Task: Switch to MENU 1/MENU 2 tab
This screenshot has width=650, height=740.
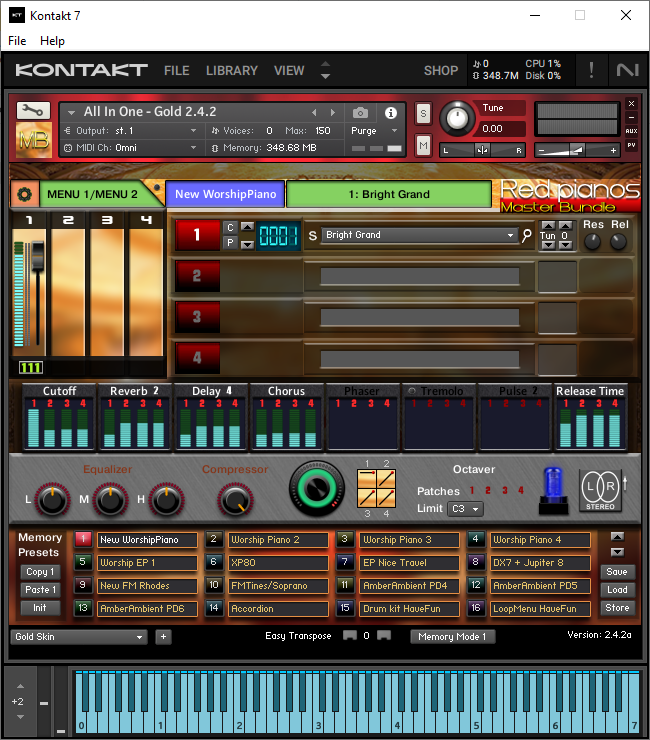Action: (92, 194)
